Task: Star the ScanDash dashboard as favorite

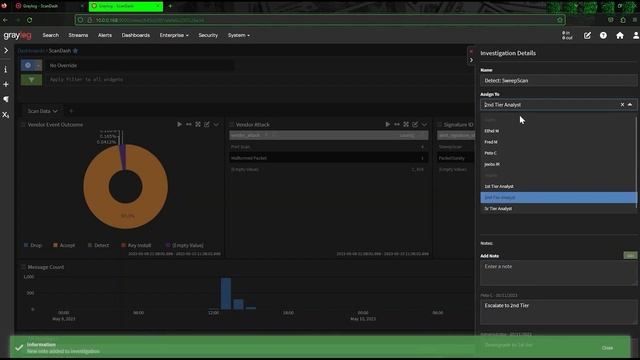Action: (76, 51)
